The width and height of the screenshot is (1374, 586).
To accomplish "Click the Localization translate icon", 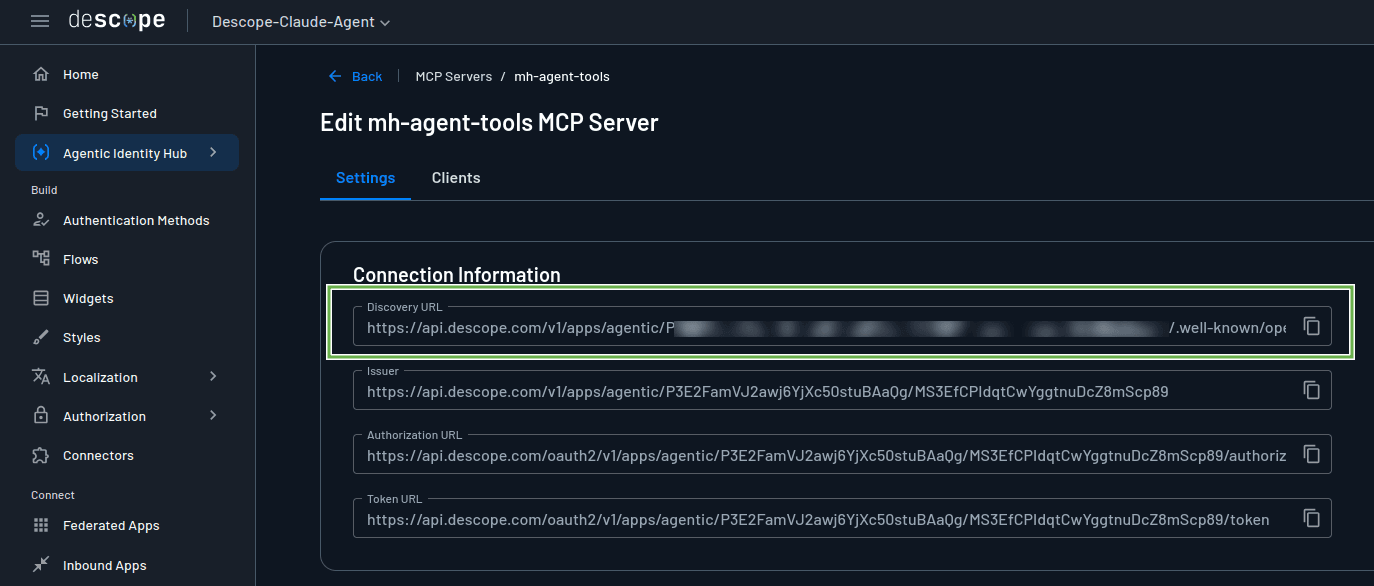I will click(x=41, y=377).
